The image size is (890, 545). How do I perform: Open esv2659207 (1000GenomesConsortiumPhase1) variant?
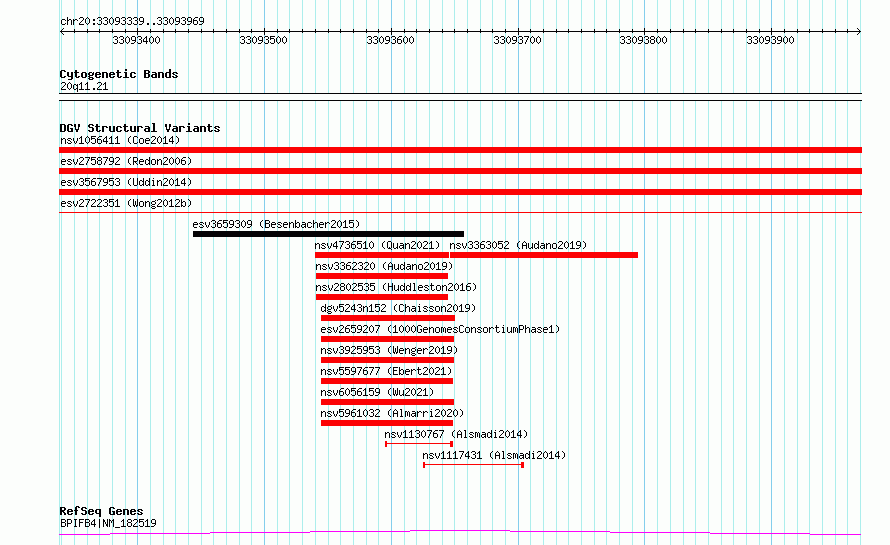(x=440, y=329)
